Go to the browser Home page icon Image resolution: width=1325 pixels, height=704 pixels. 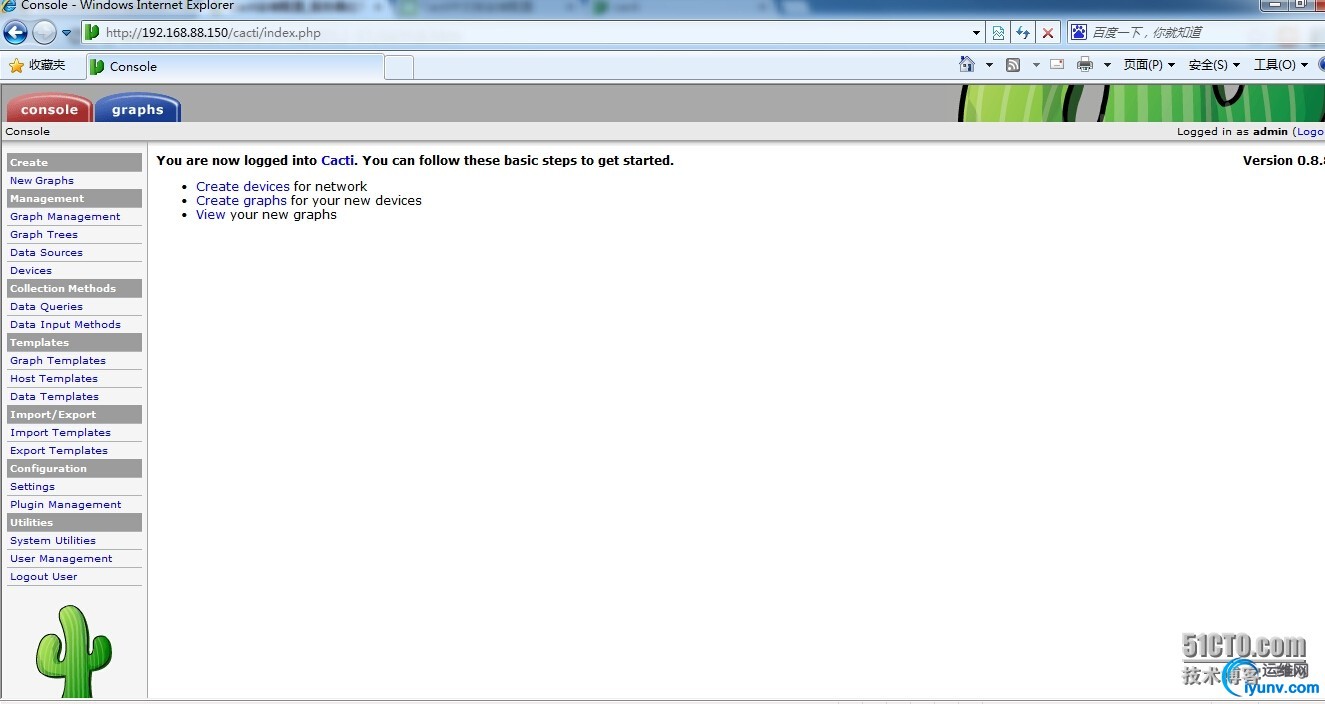967,64
